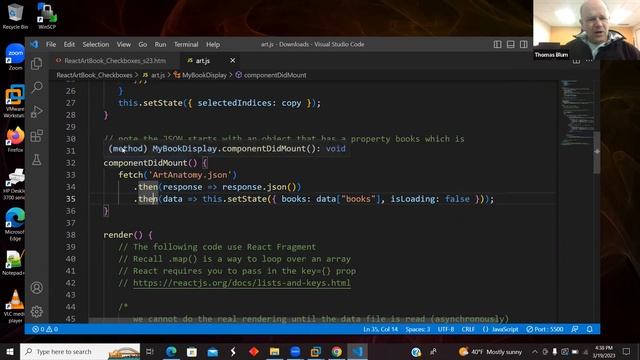640x360 pixels.
Task: Close the art.js tab
Action: [233, 60]
